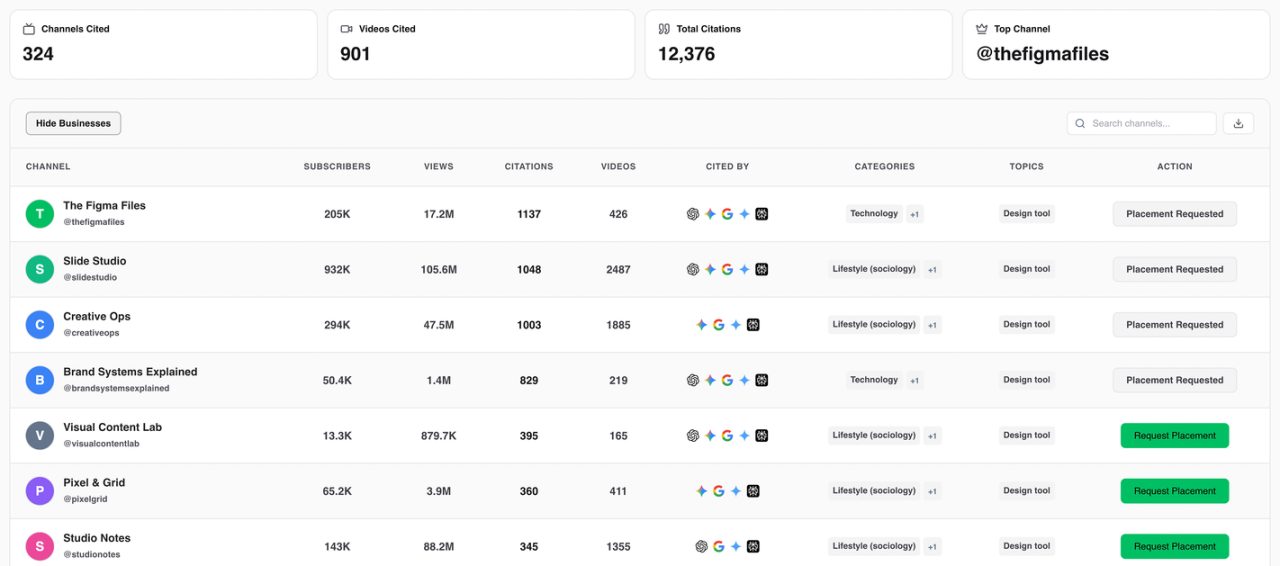Click ChatGPT icon in Visual Content Lab row
1280x566 pixels.
click(693, 435)
